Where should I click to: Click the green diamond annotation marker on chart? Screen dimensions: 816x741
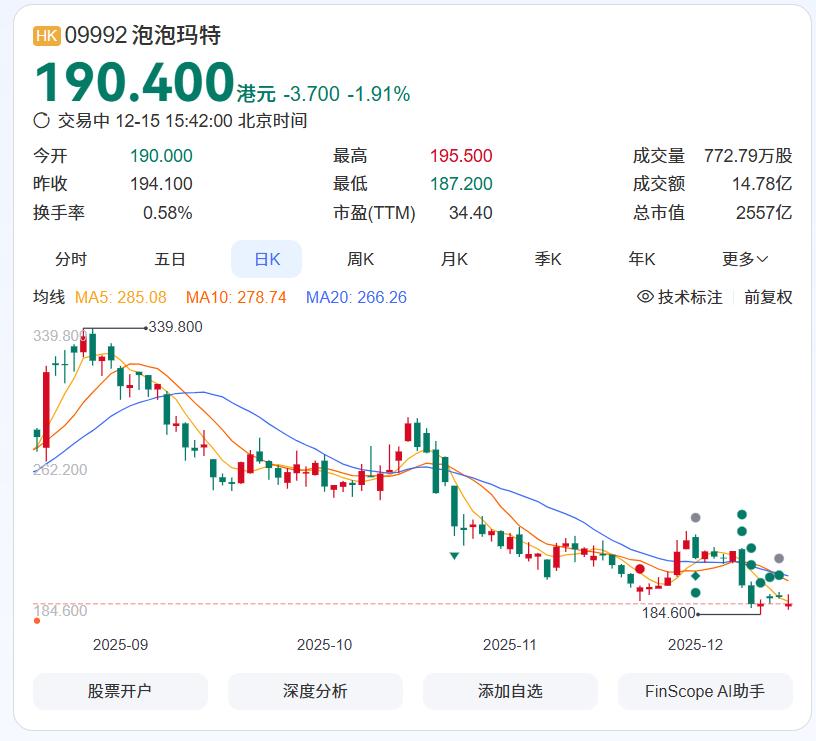[x=696, y=576]
